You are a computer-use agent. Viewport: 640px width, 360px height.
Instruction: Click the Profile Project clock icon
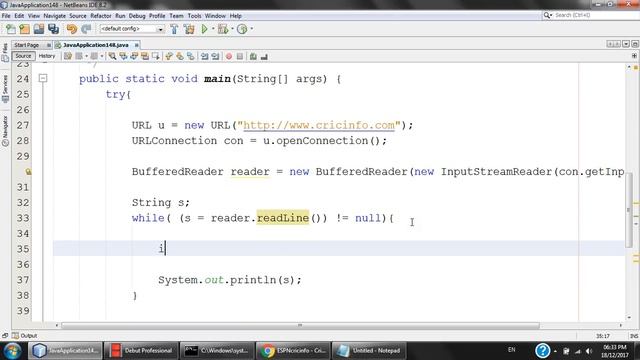(242, 29)
